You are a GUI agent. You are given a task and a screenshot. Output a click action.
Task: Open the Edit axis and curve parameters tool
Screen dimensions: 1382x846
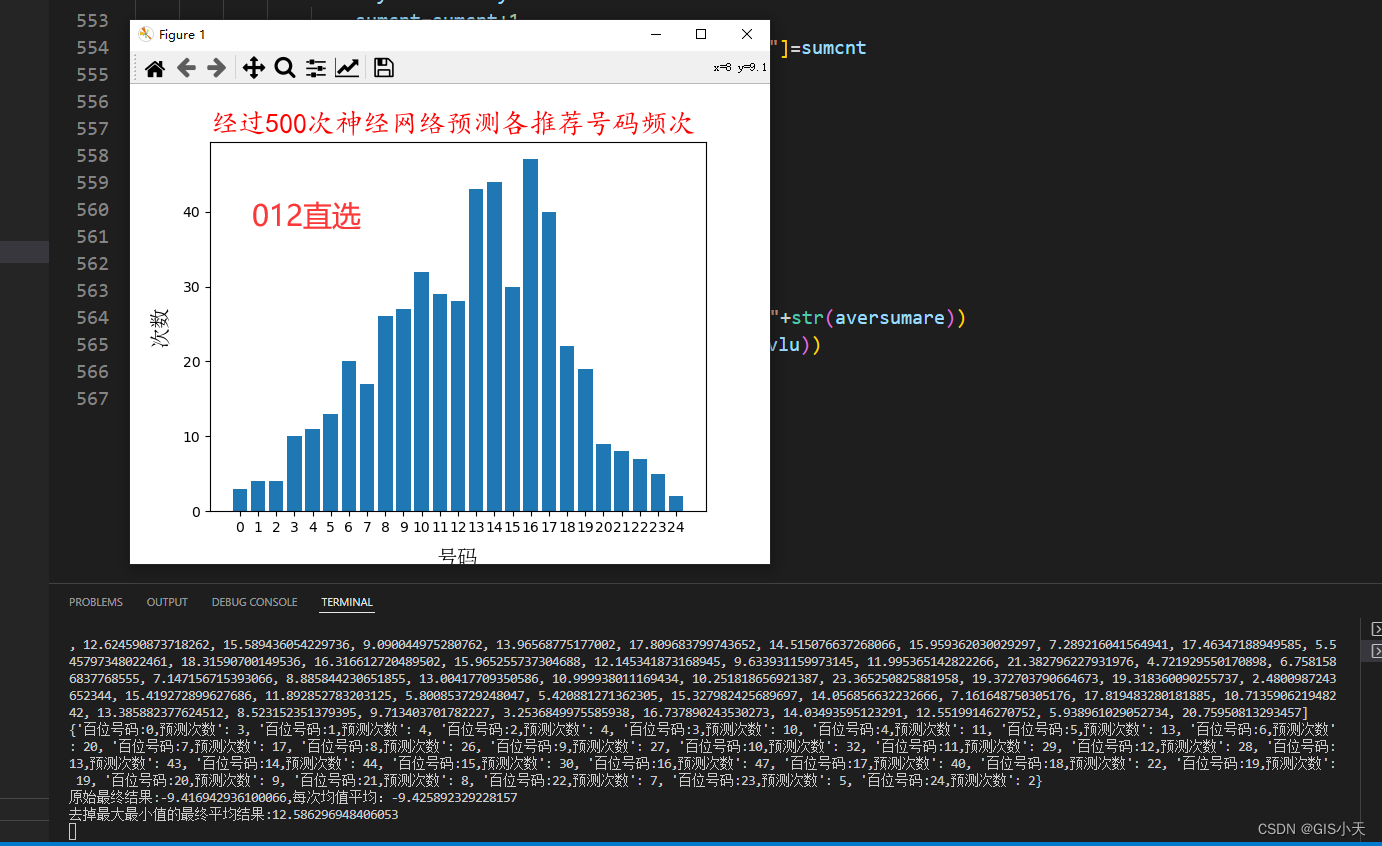[x=347, y=68]
